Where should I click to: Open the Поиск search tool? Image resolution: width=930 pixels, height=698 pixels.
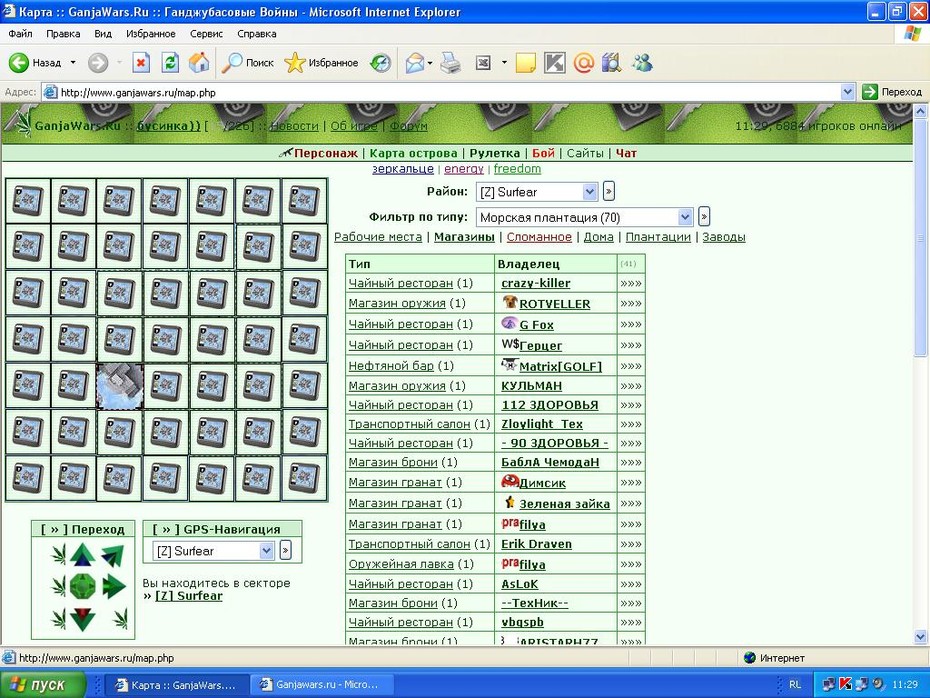click(247, 62)
